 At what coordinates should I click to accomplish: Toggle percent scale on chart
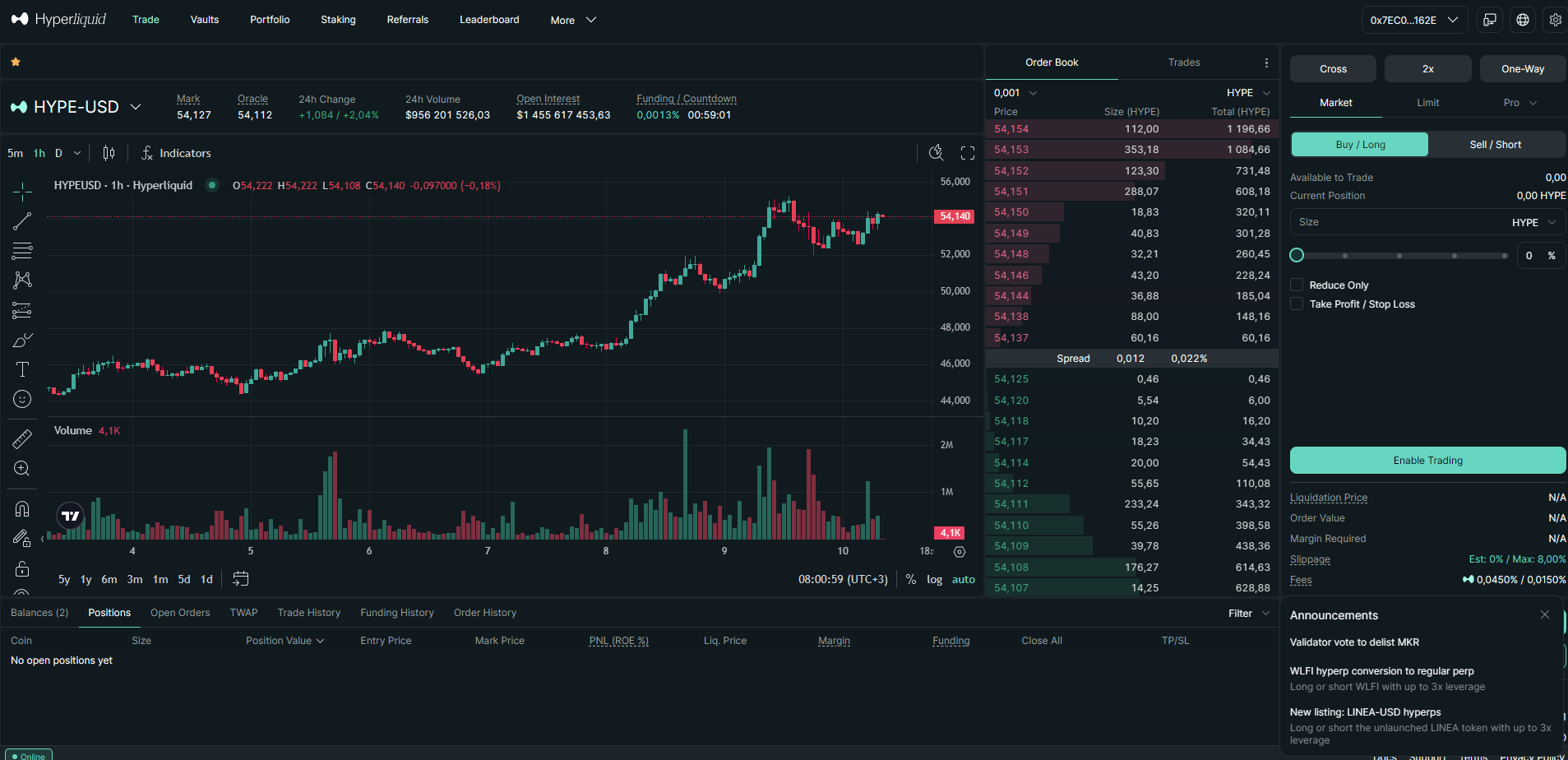click(x=911, y=580)
